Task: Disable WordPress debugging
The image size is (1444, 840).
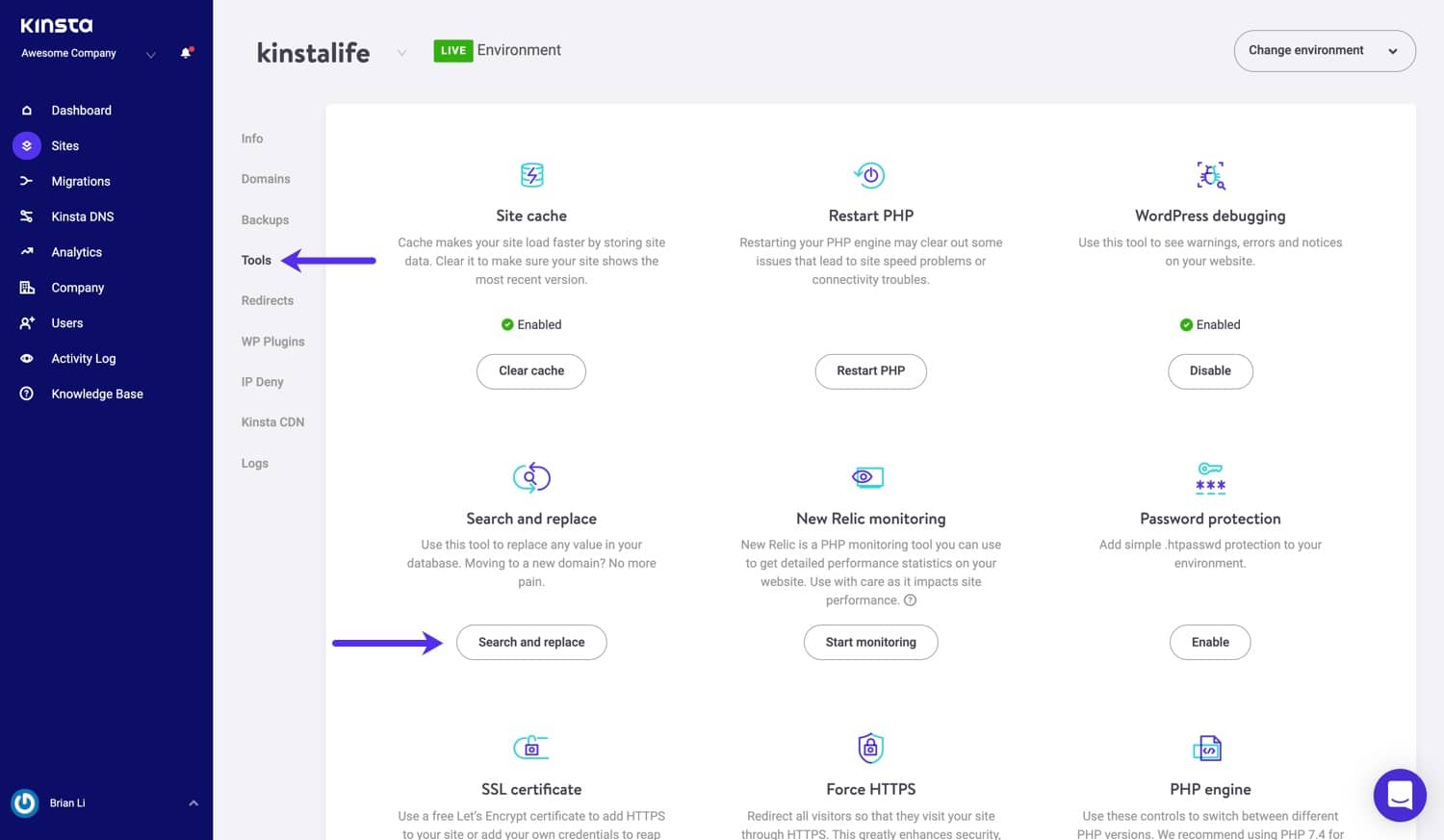Action: coord(1210,370)
